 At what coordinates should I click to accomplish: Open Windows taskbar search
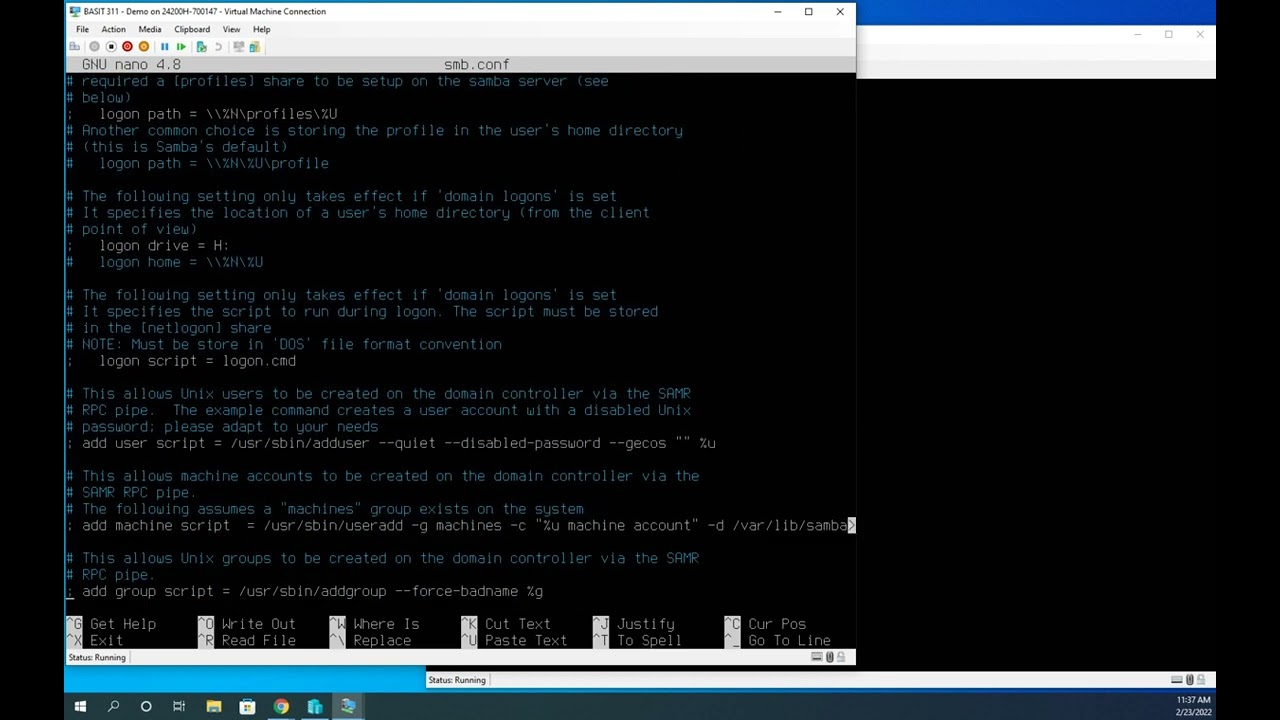tap(113, 707)
